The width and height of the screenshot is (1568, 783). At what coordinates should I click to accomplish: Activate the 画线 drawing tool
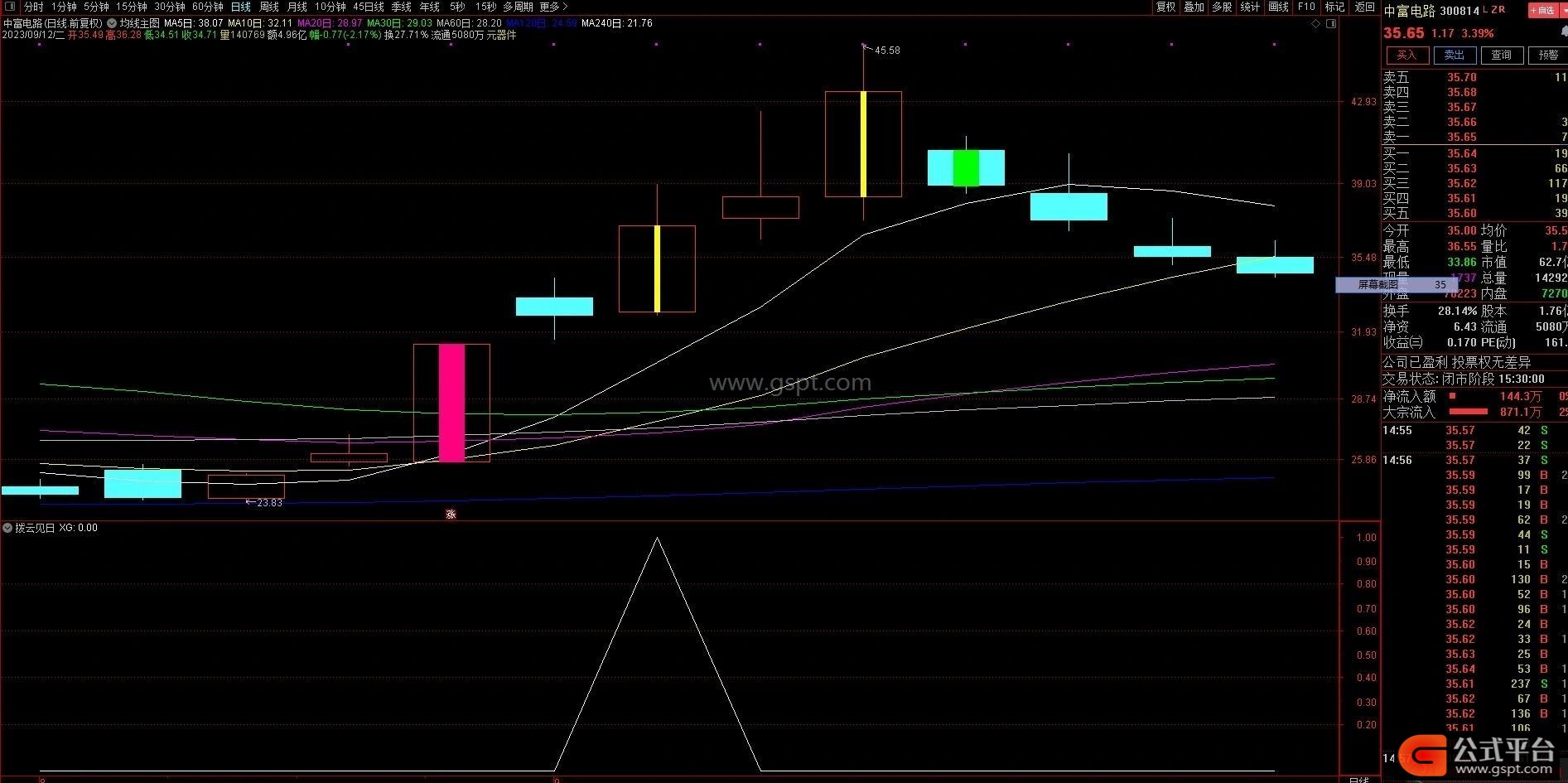[1278, 7]
